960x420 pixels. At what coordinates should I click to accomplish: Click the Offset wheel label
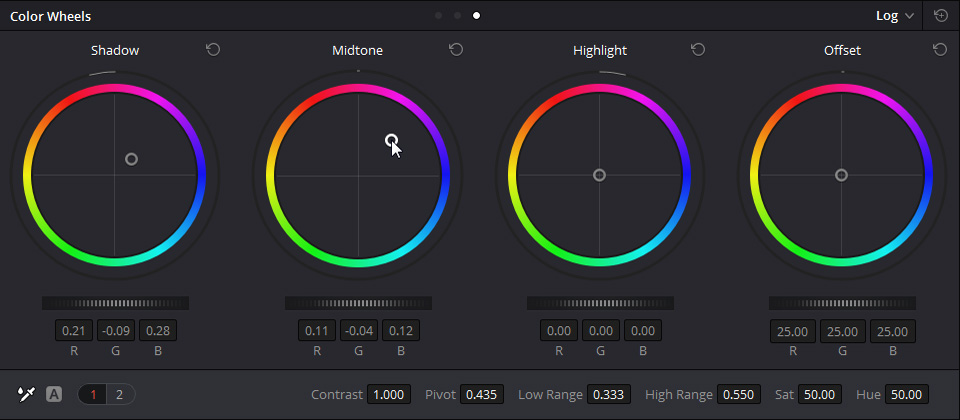[842, 50]
